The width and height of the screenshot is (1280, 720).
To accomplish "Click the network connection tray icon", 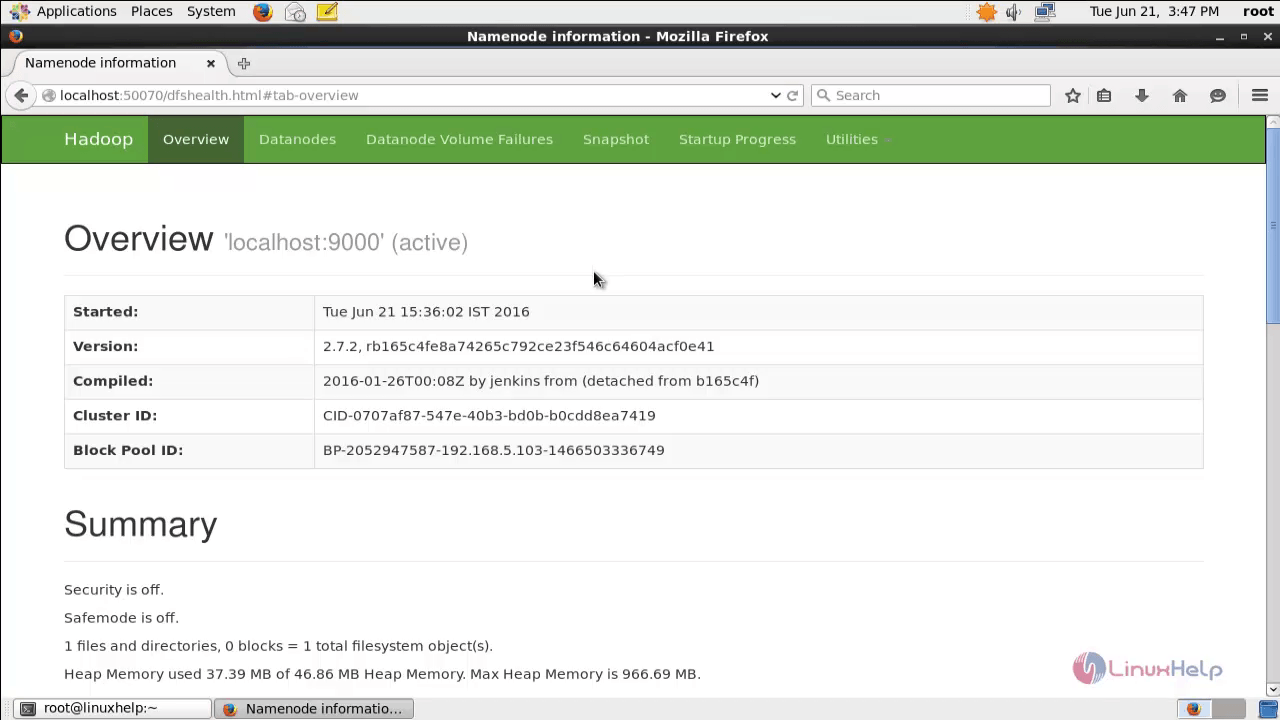I will (1045, 12).
